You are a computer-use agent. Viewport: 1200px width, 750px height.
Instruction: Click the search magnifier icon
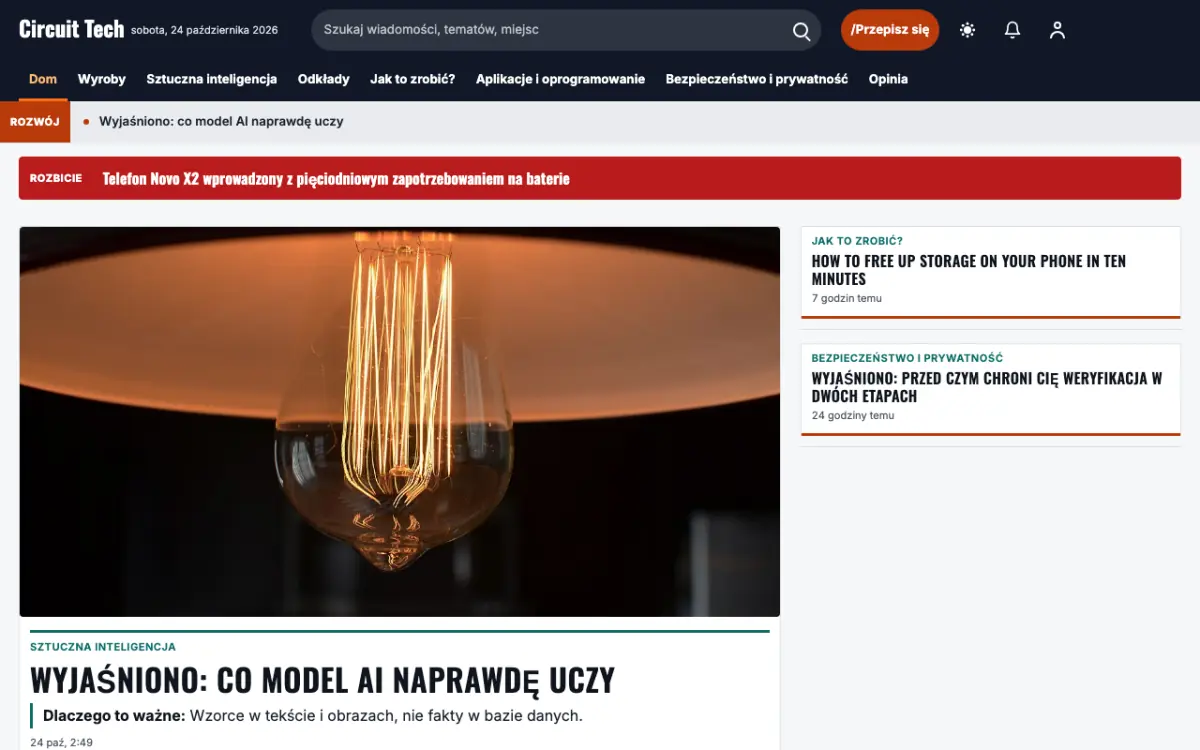(801, 30)
